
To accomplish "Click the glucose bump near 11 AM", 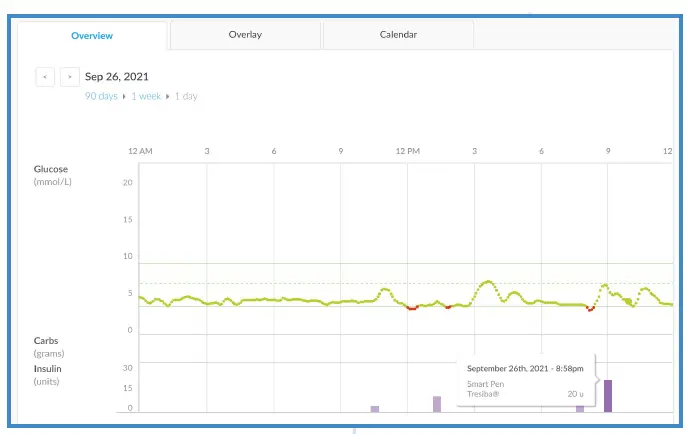I will tap(386, 289).
